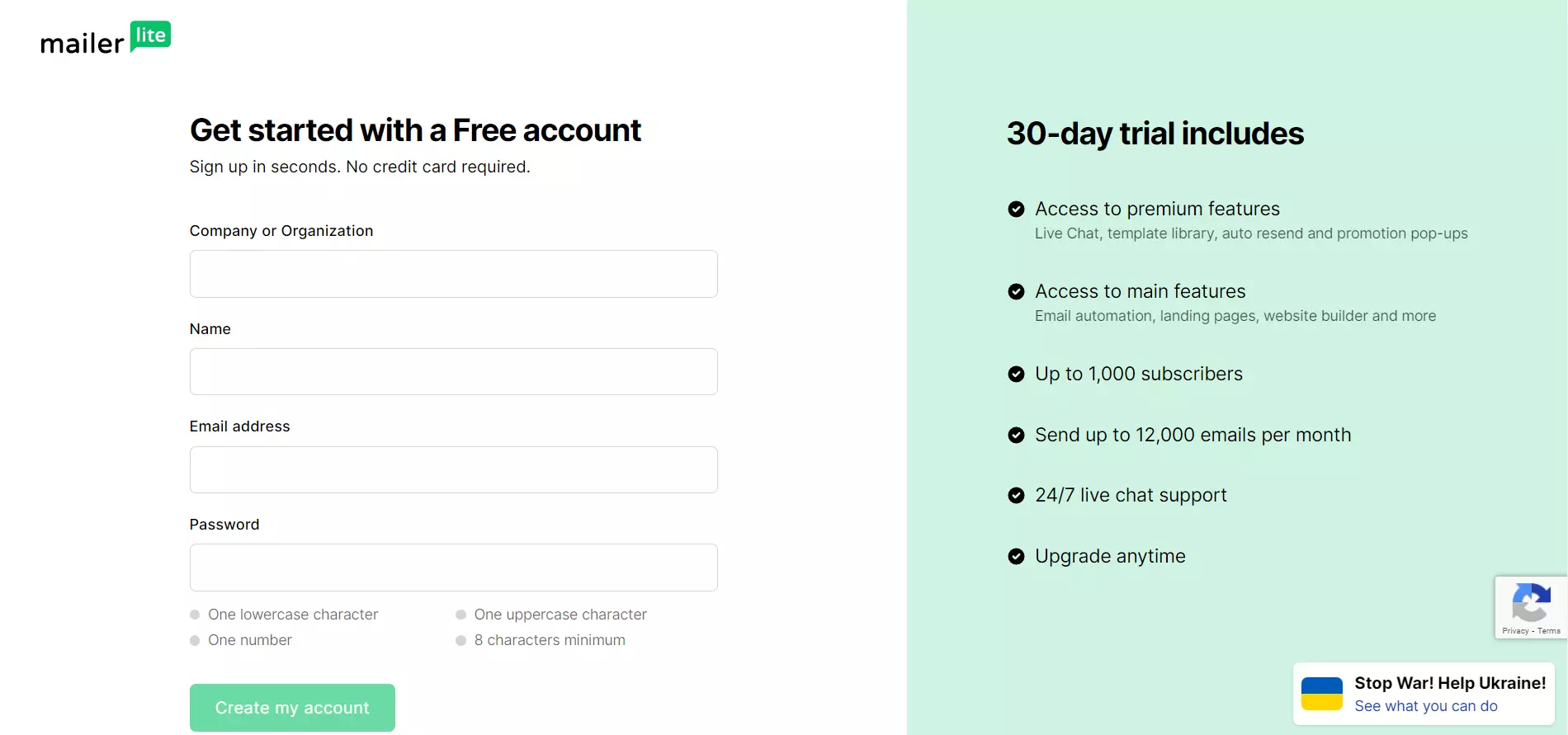Screen dimensions: 1568x735
Task: Click the Email address input field
Action: [453, 469]
